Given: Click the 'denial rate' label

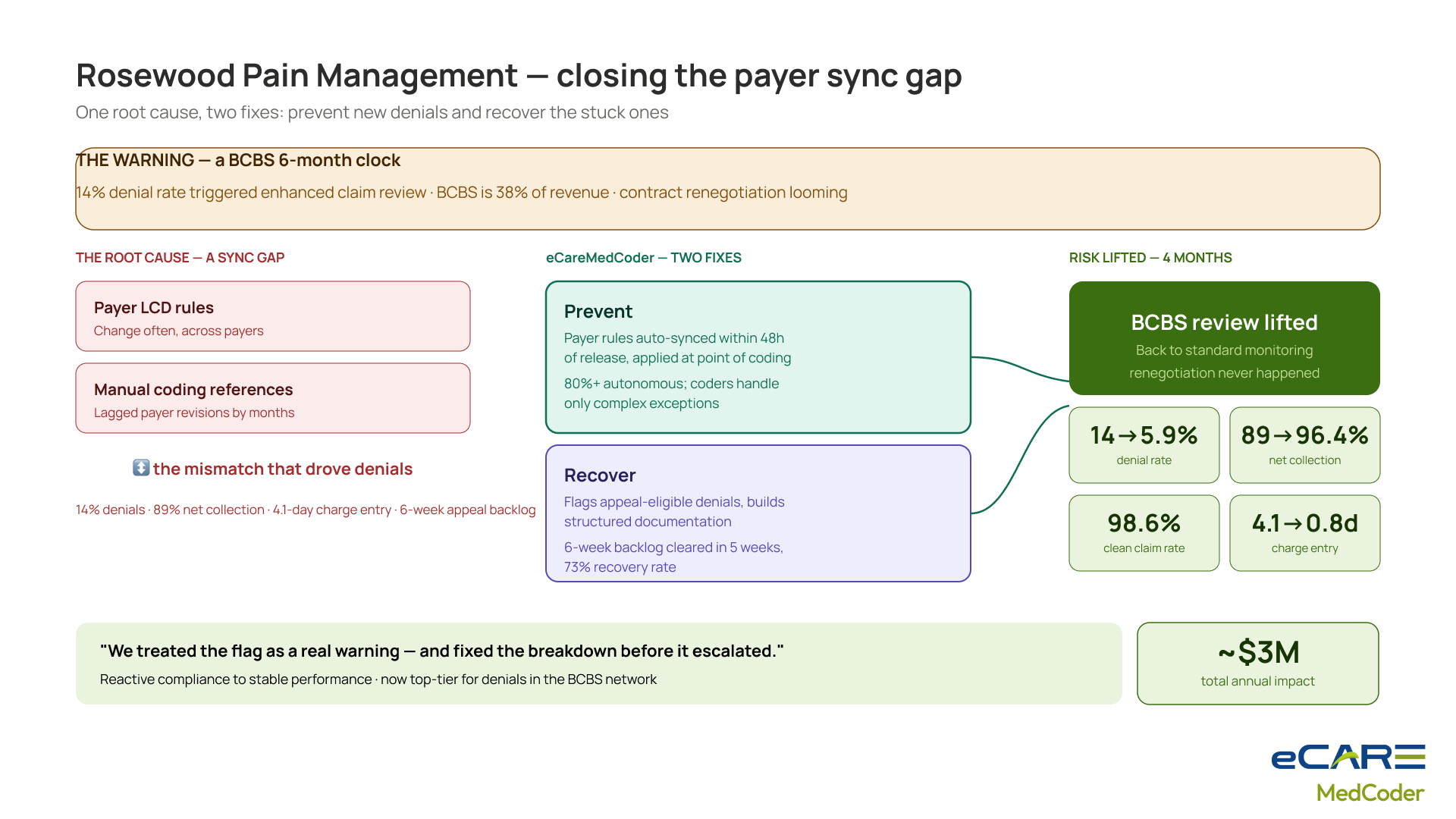Looking at the screenshot, I should (1144, 460).
